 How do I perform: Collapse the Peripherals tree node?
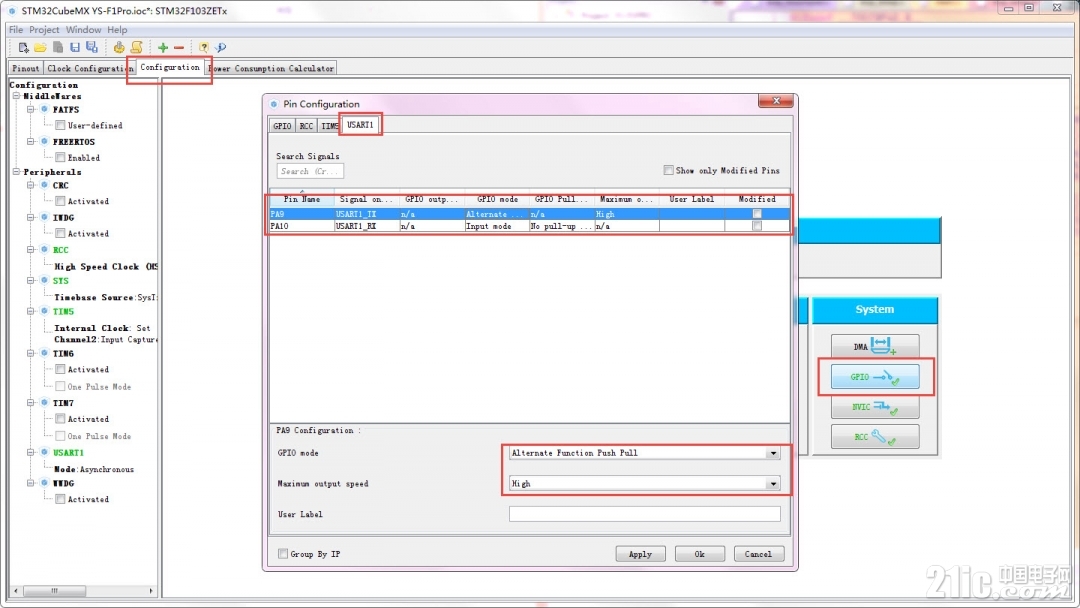pyautogui.click(x=17, y=172)
